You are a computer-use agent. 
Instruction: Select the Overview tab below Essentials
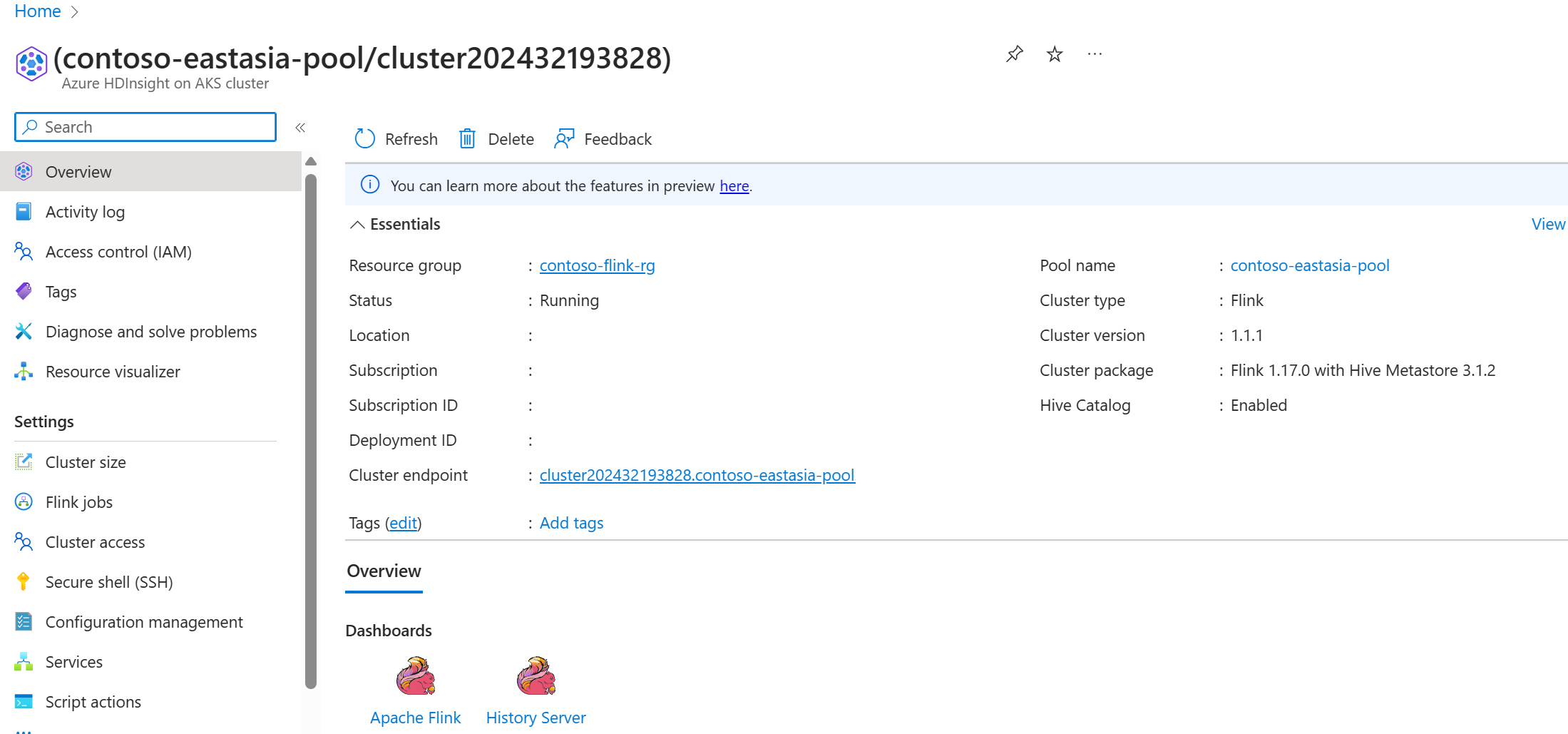click(384, 571)
